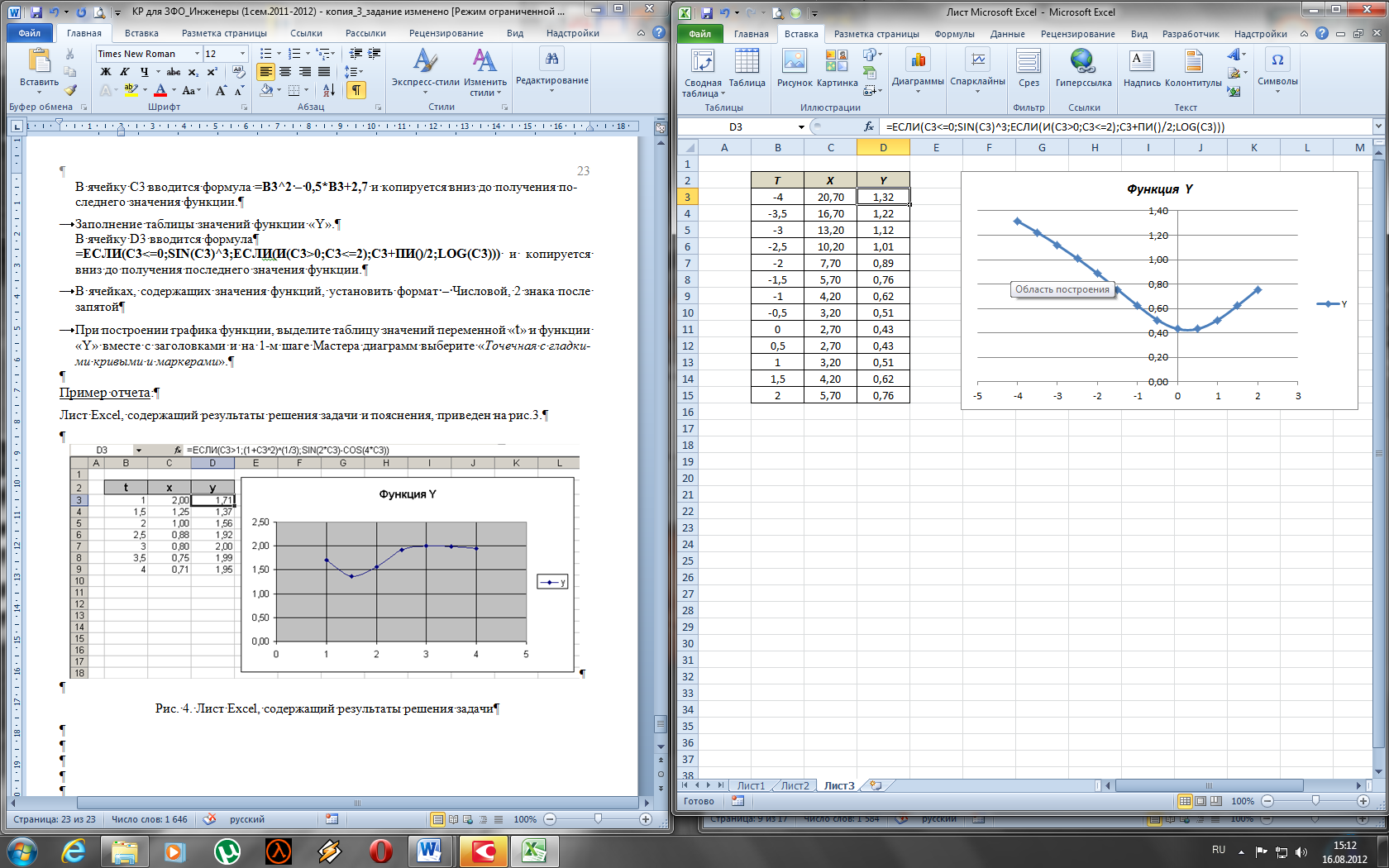
Task: Toggle strikethrough (abc) formatting in Word
Action: click(x=174, y=72)
